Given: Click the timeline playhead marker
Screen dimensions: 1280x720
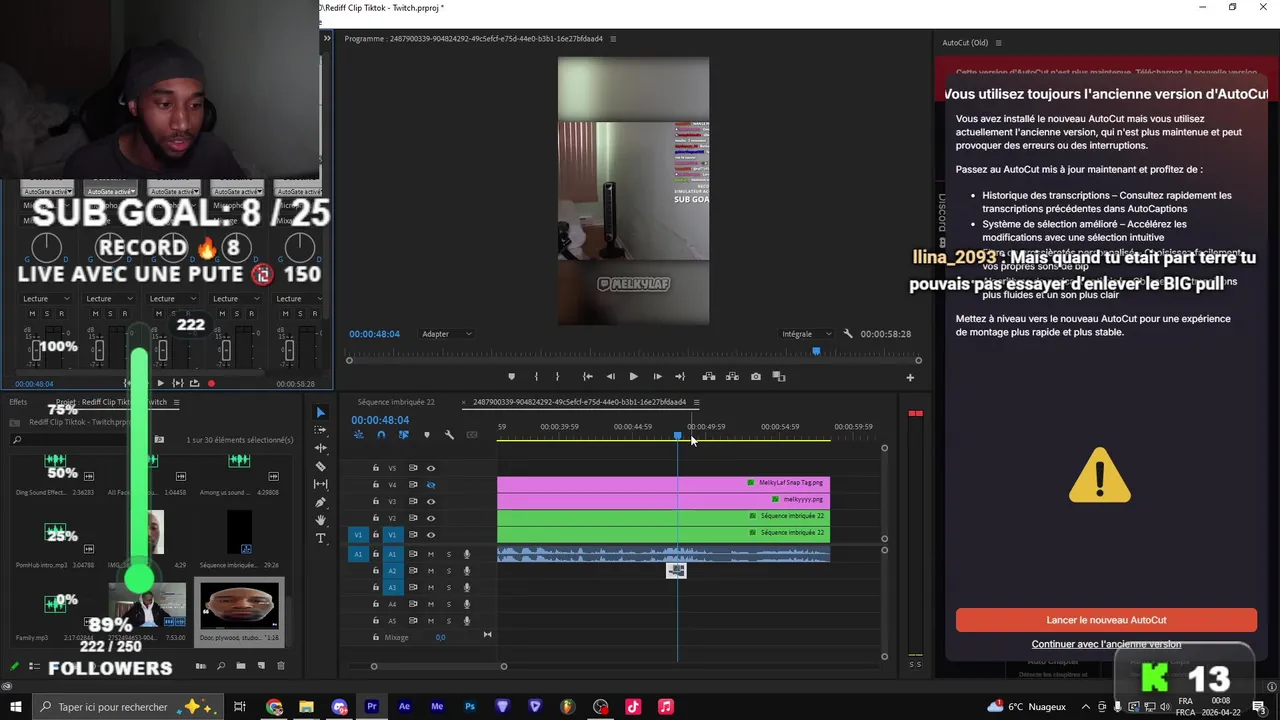Looking at the screenshot, I should pyautogui.click(x=678, y=435).
